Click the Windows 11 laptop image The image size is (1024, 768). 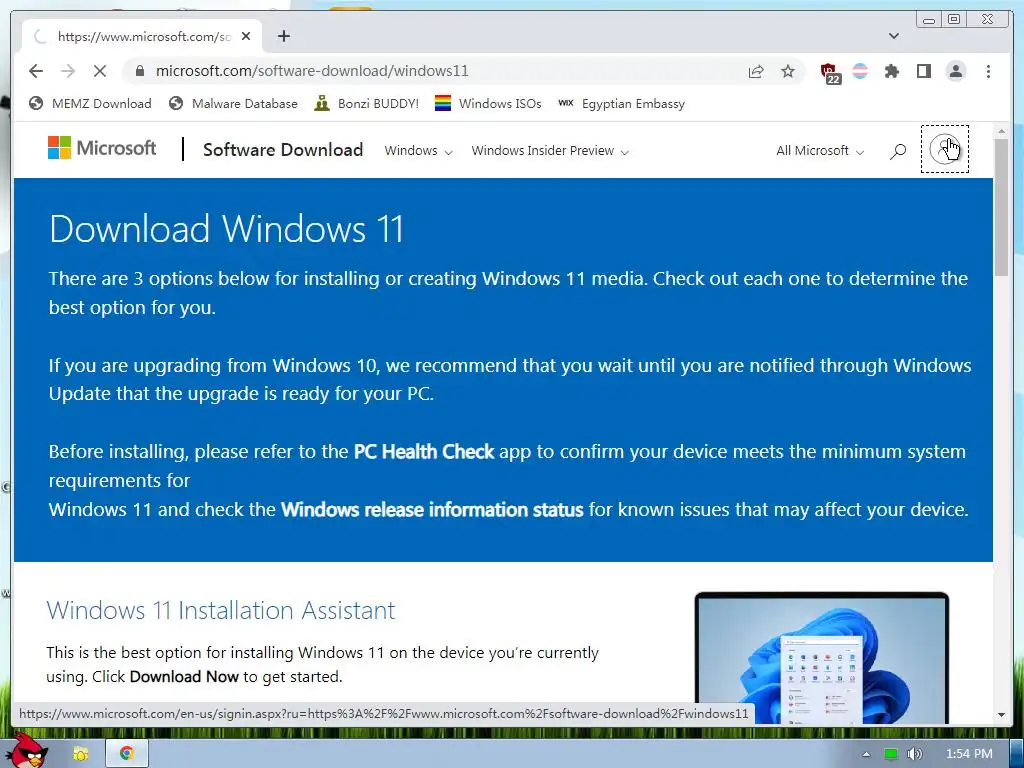pyautogui.click(x=822, y=658)
